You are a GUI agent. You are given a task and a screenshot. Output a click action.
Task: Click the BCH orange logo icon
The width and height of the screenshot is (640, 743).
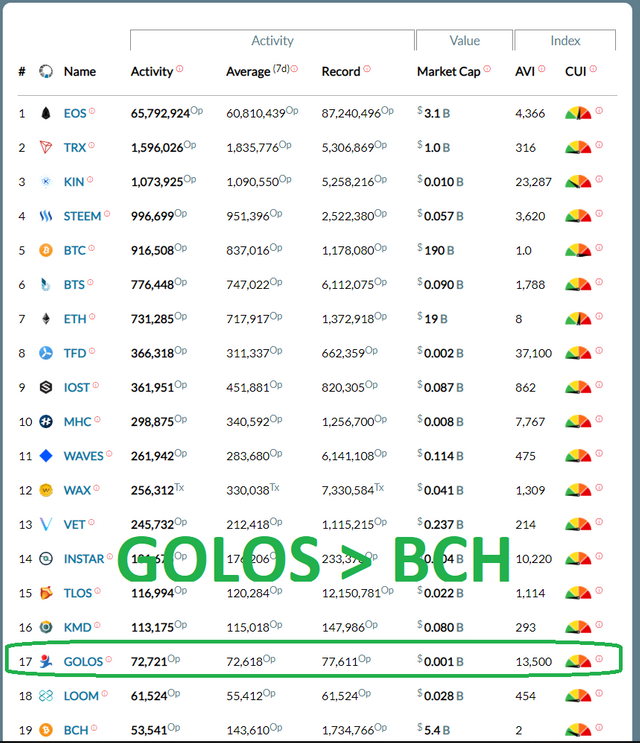[x=46, y=730]
